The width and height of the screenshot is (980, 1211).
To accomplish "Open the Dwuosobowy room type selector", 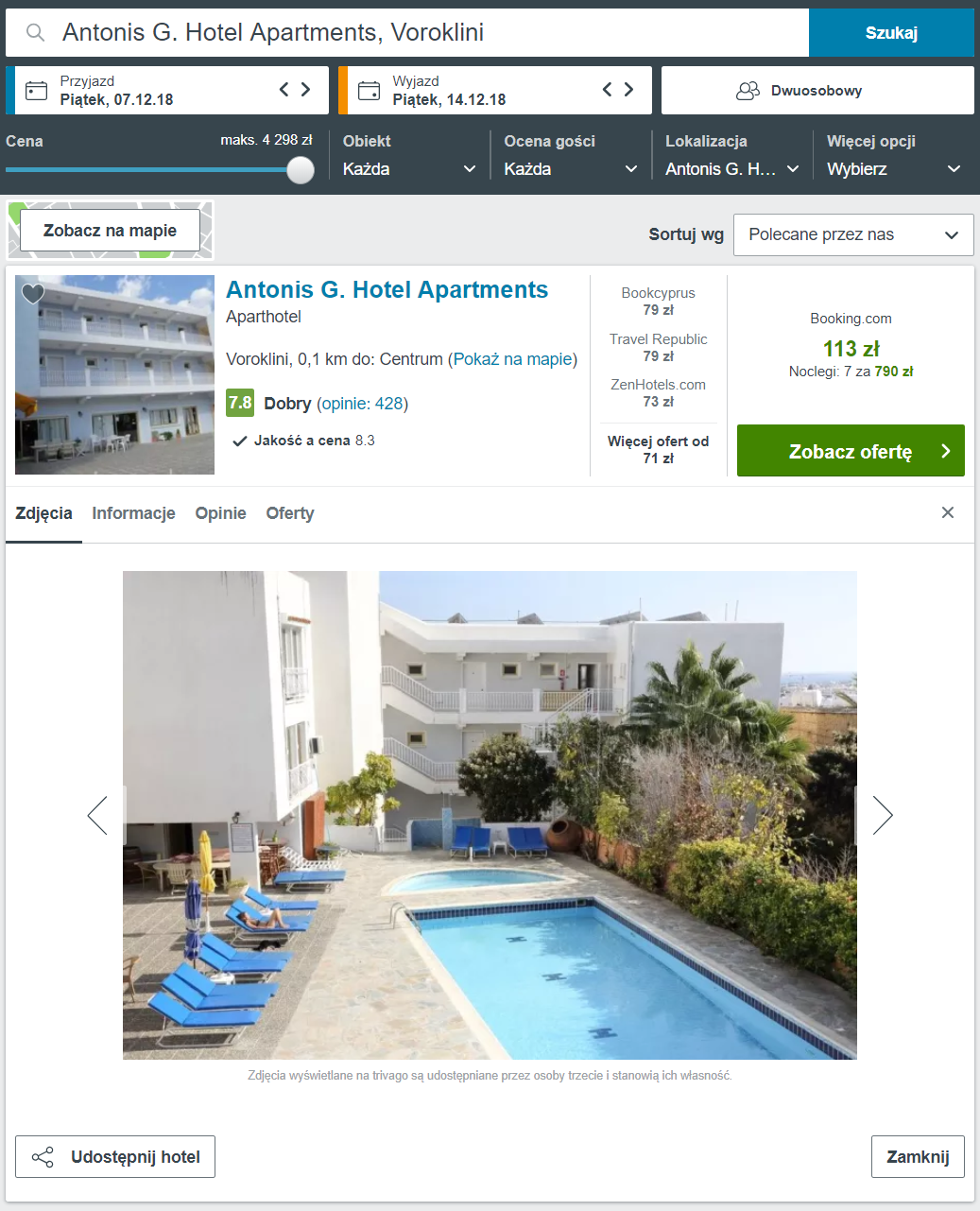I will 817,91.
